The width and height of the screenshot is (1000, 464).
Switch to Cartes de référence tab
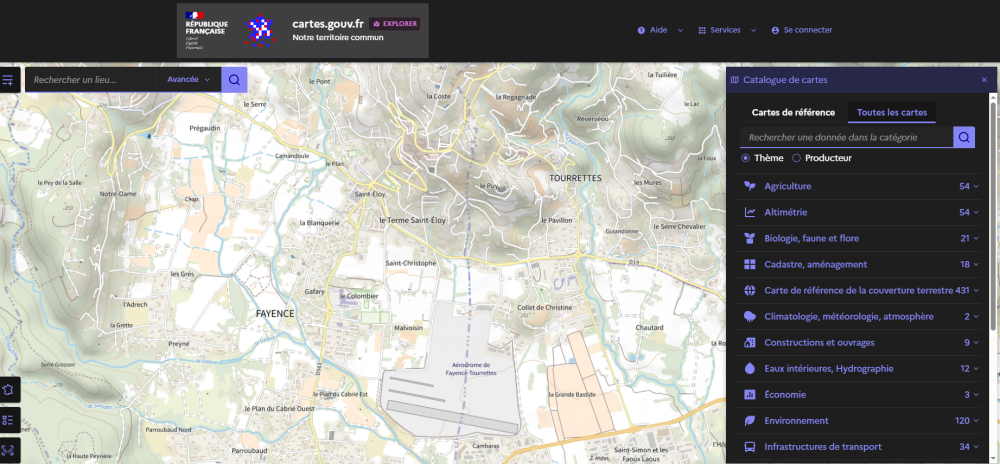(x=793, y=112)
